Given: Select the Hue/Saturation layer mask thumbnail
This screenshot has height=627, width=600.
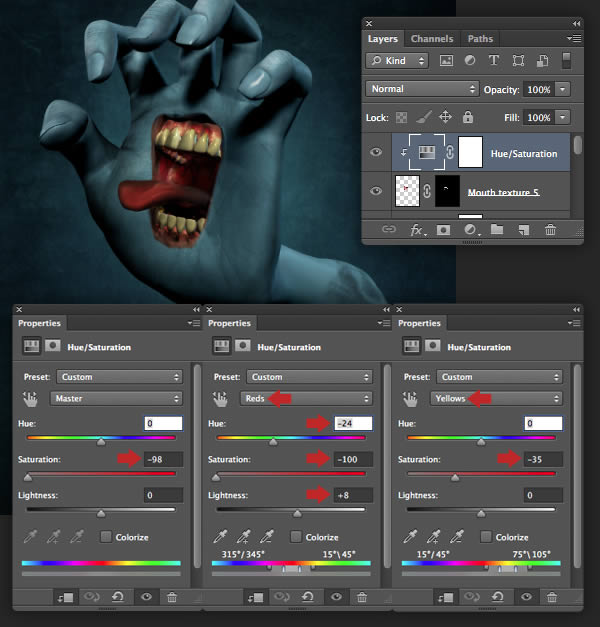Looking at the screenshot, I should 470,152.
